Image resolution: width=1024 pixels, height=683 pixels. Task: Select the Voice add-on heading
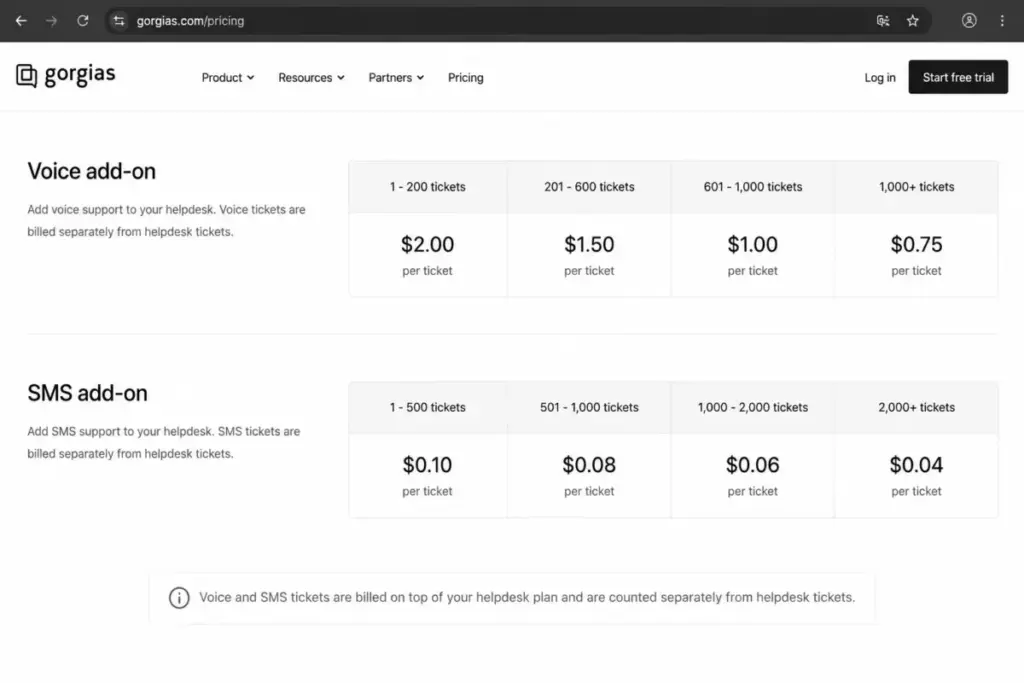coord(91,171)
